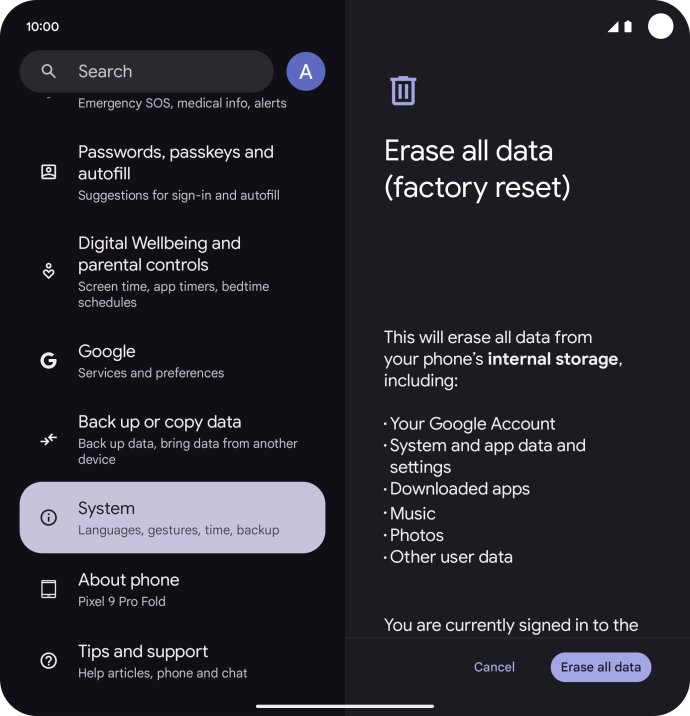Image resolution: width=690 pixels, height=716 pixels.
Task: Tap the System info icon
Action: pyautogui.click(x=49, y=518)
